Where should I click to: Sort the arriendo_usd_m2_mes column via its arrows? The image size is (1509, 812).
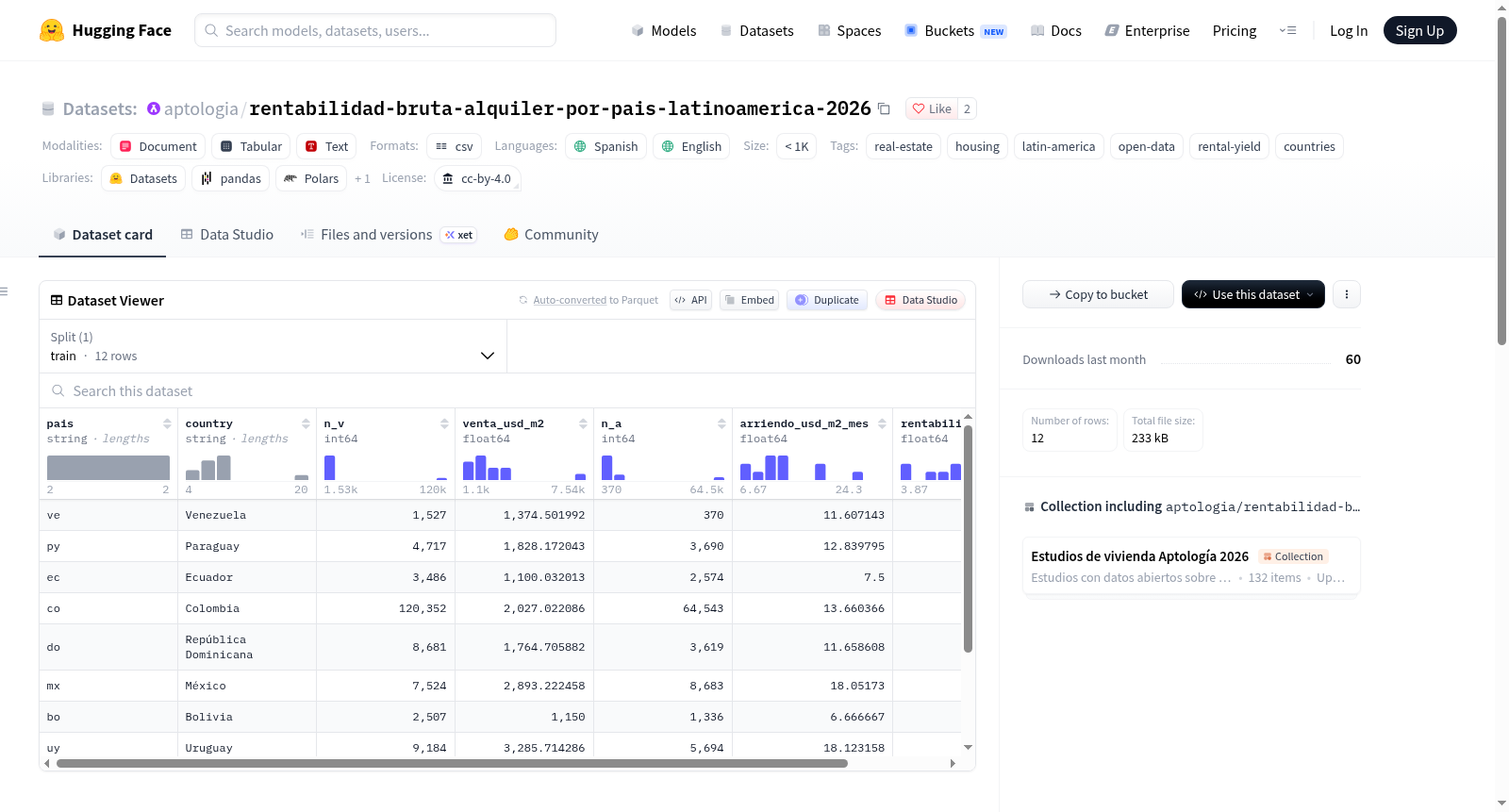tap(882, 423)
